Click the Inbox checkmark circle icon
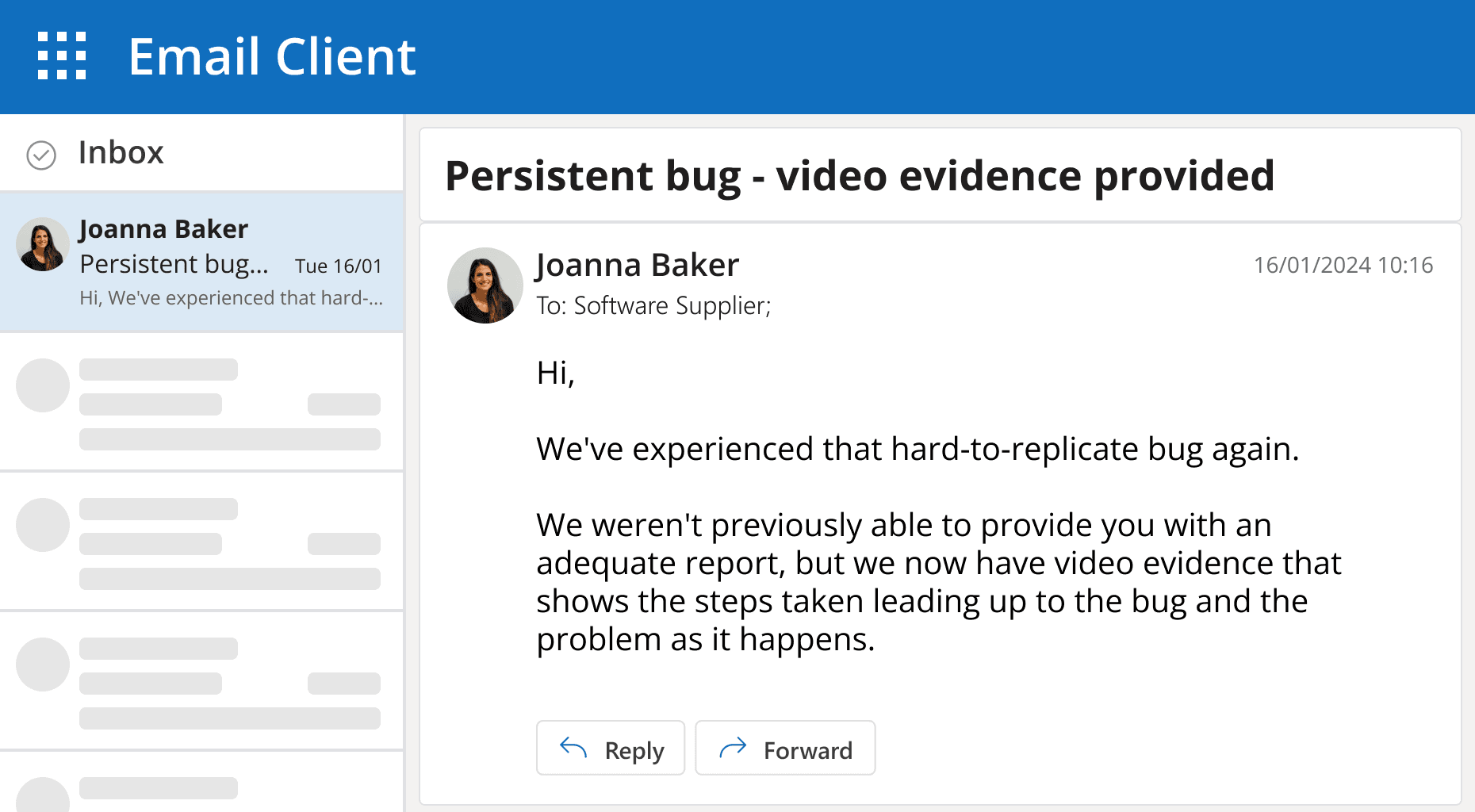The image size is (1475, 812). [x=41, y=155]
